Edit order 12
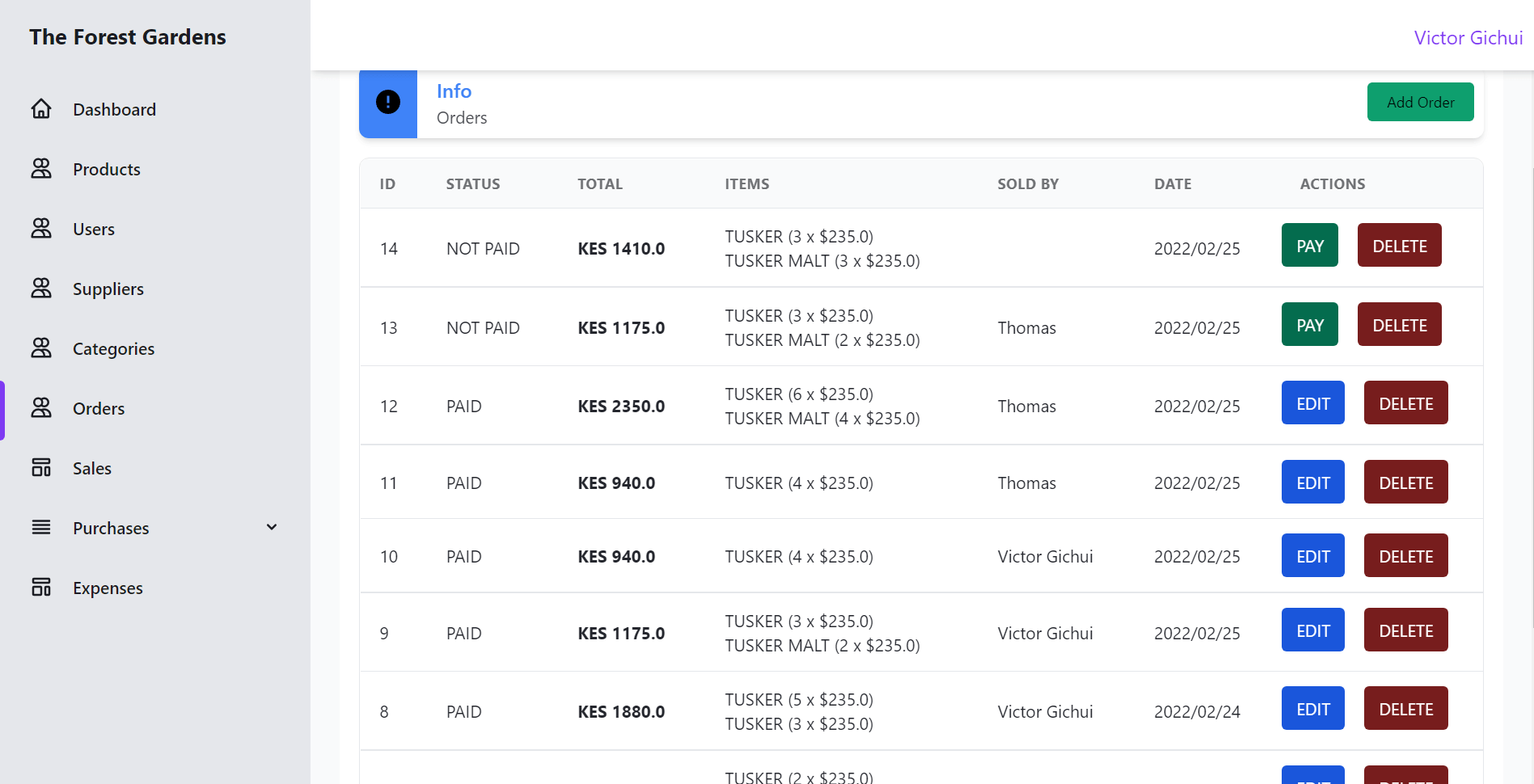The height and width of the screenshot is (784, 1534). click(1312, 403)
